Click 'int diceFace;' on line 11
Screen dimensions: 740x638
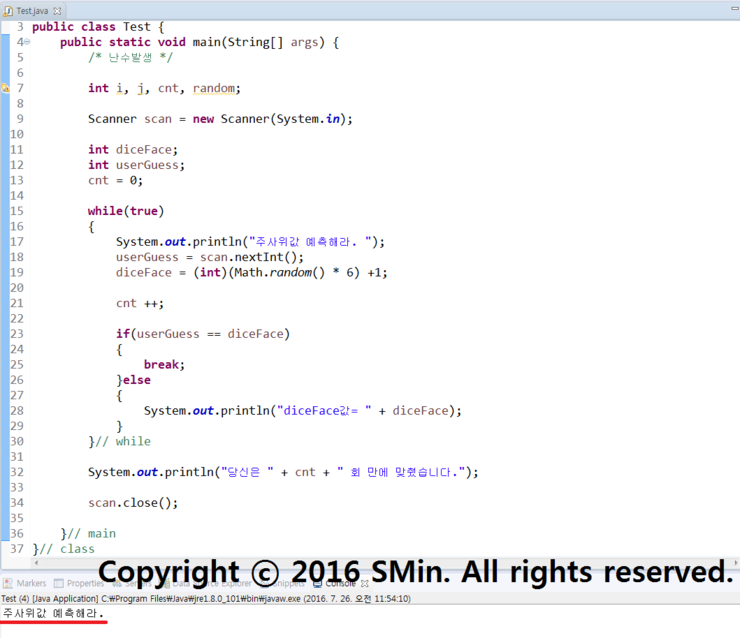coord(133,150)
